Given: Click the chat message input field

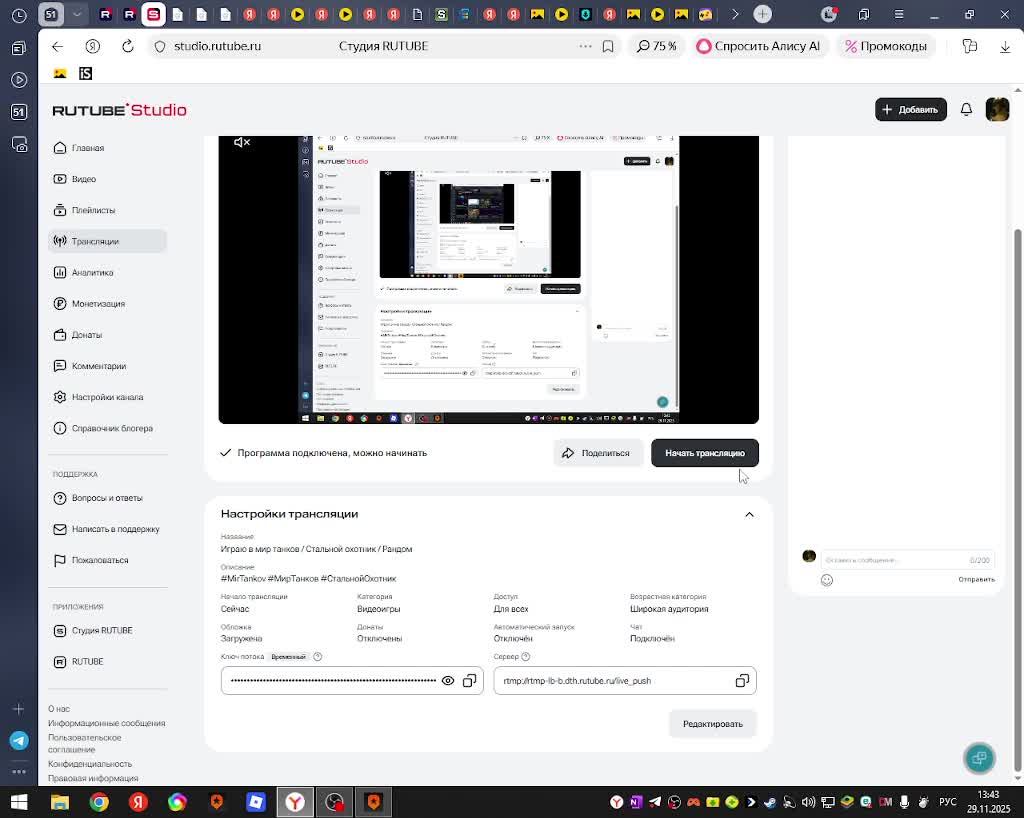Looking at the screenshot, I should [908, 560].
